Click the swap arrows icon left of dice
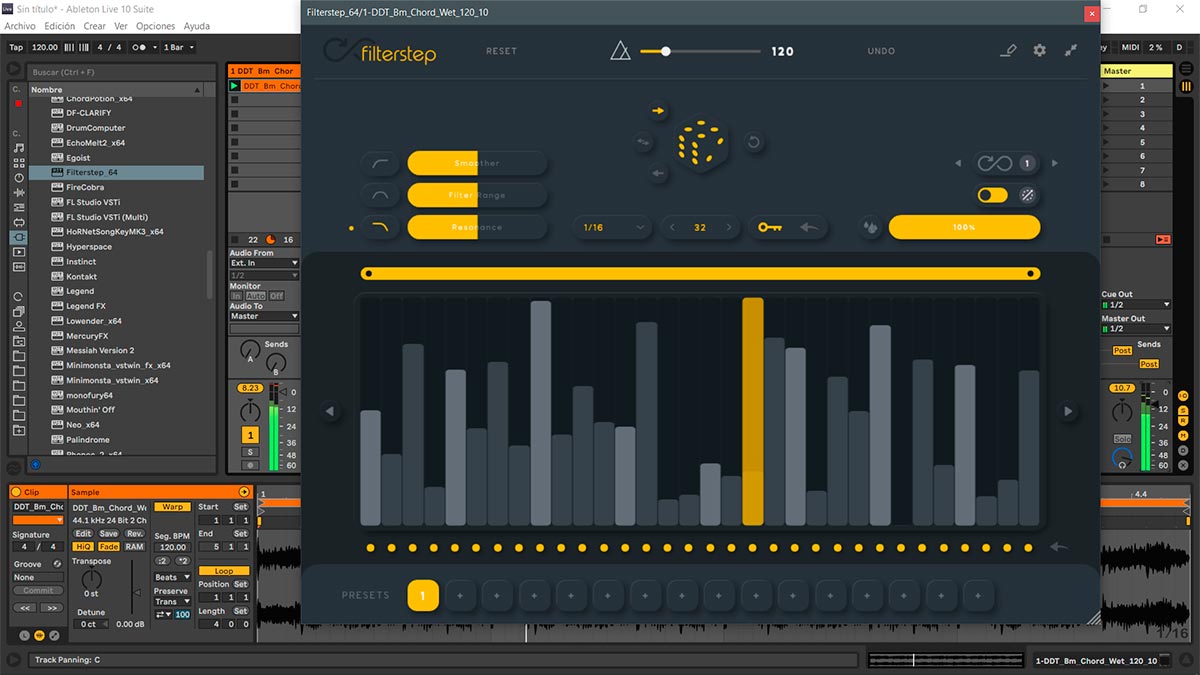Screen dimensions: 1200x675 tap(644, 143)
